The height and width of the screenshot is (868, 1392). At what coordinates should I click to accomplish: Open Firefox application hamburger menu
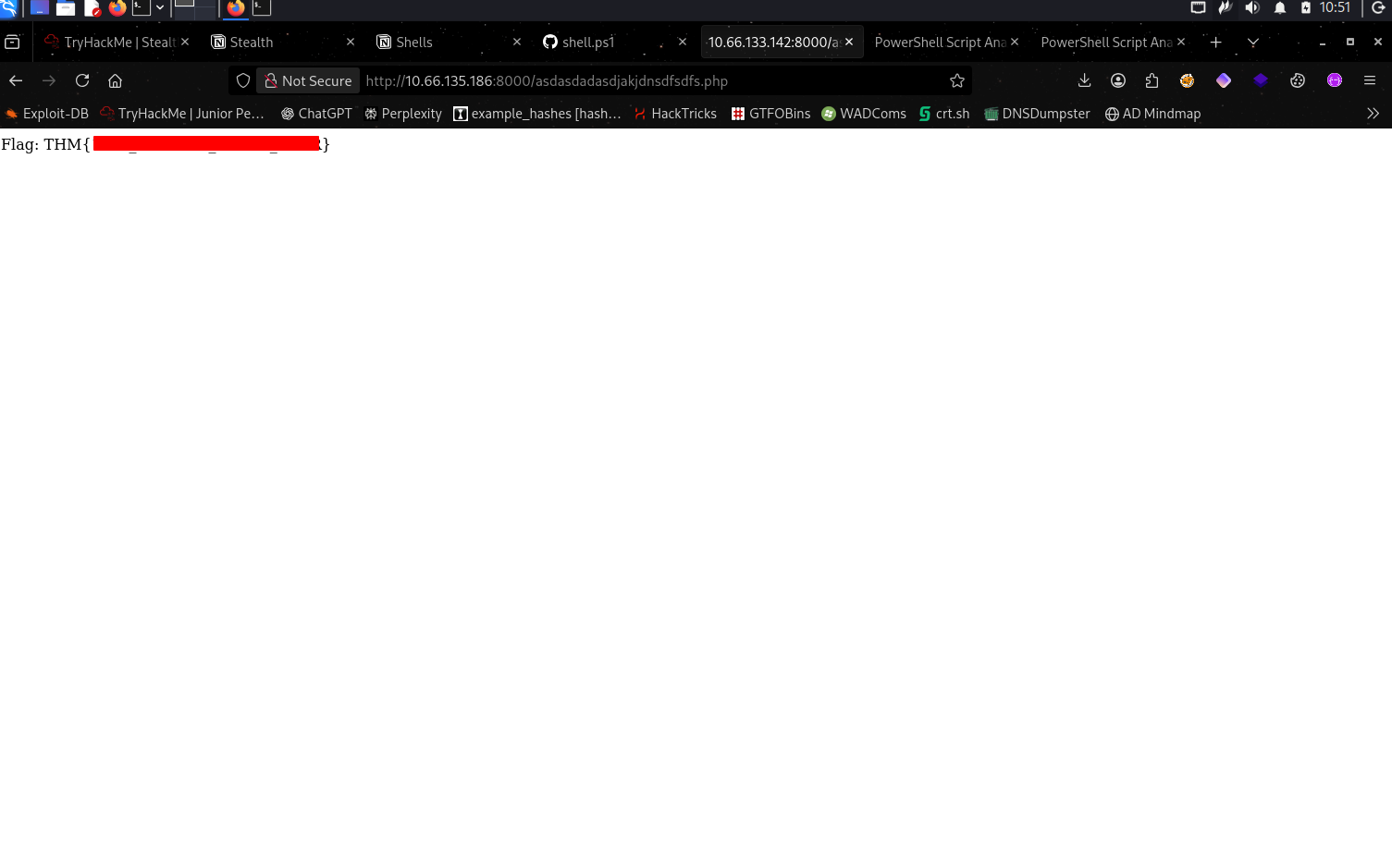tap(1370, 81)
